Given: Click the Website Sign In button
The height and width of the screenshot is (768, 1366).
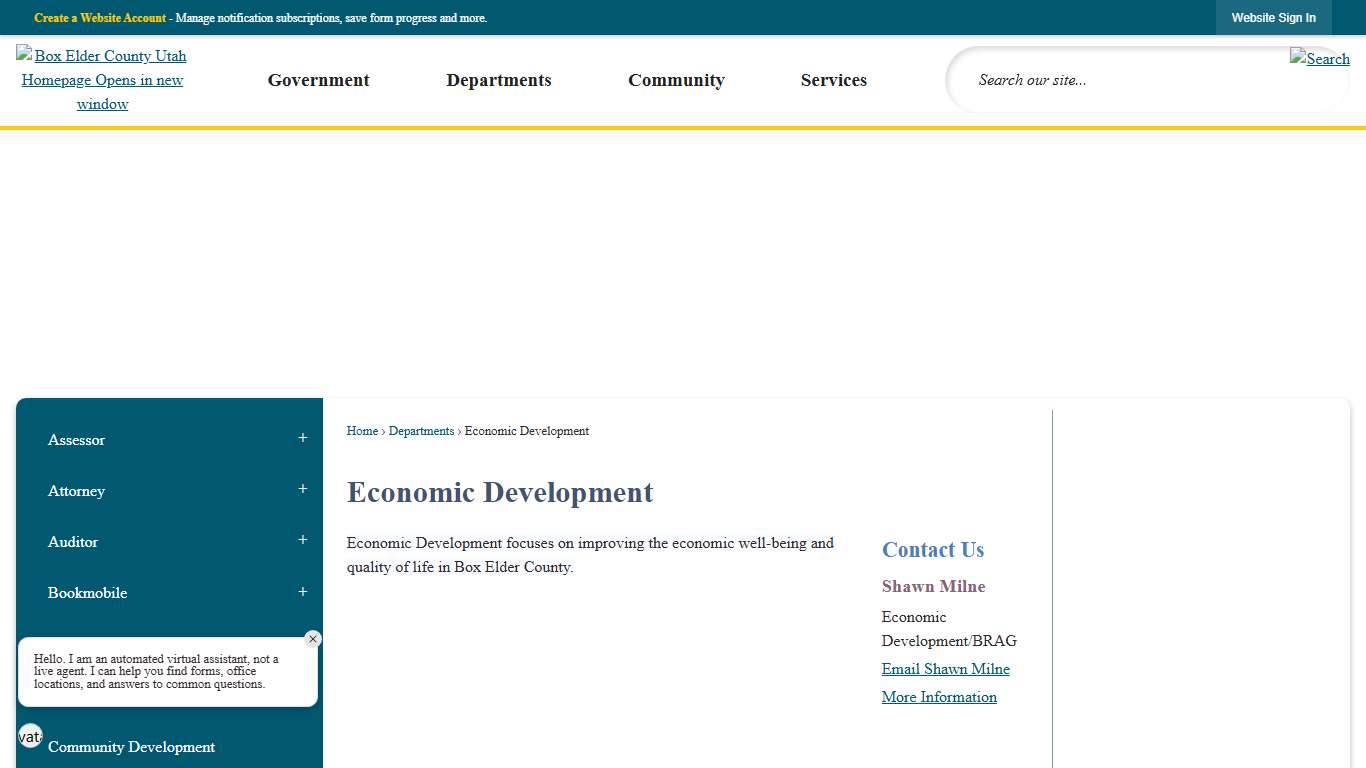Looking at the screenshot, I should (x=1273, y=17).
